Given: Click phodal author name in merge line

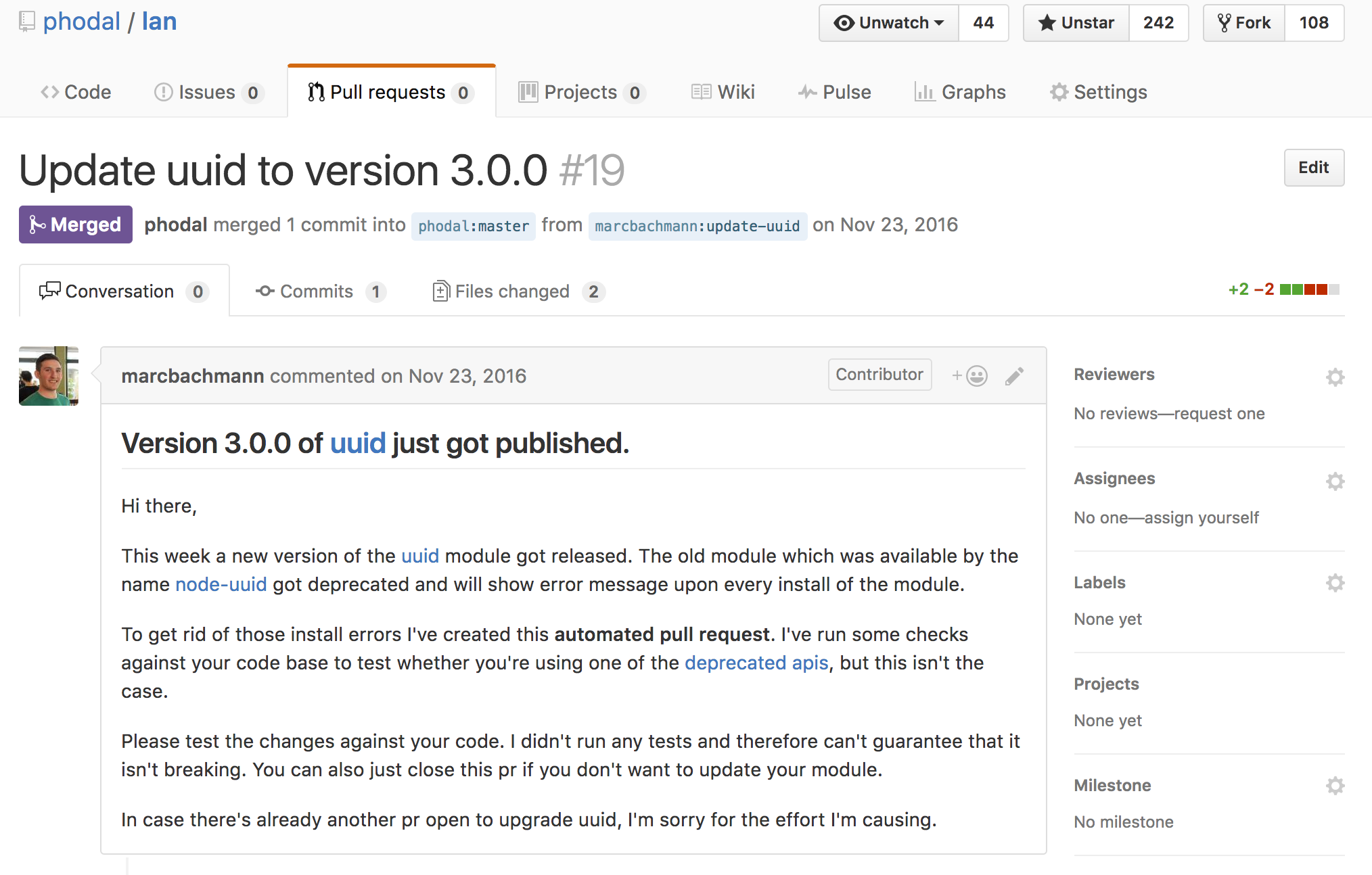Looking at the screenshot, I should pos(176,224).
